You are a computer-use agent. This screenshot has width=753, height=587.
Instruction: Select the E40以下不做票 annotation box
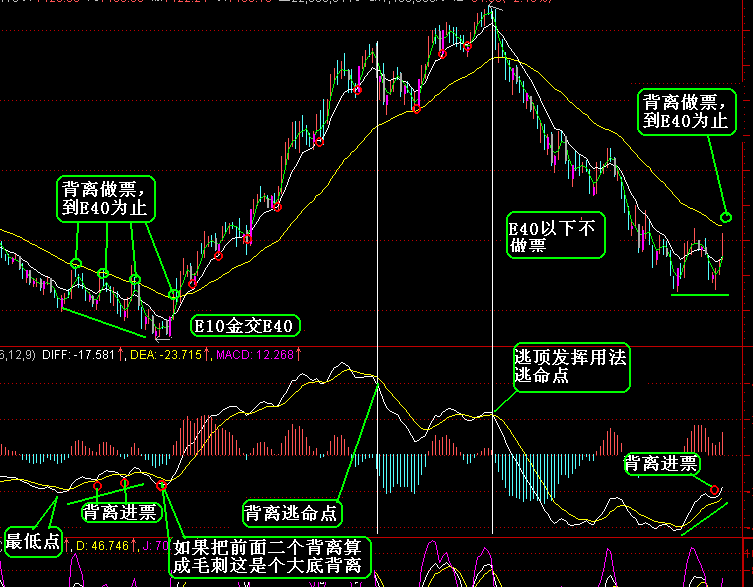tap(556, 235)
